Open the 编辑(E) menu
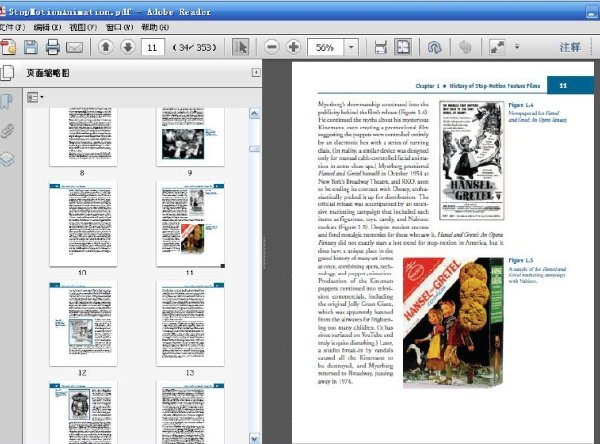Screen dimensions: 600x444 coord(47,27)
